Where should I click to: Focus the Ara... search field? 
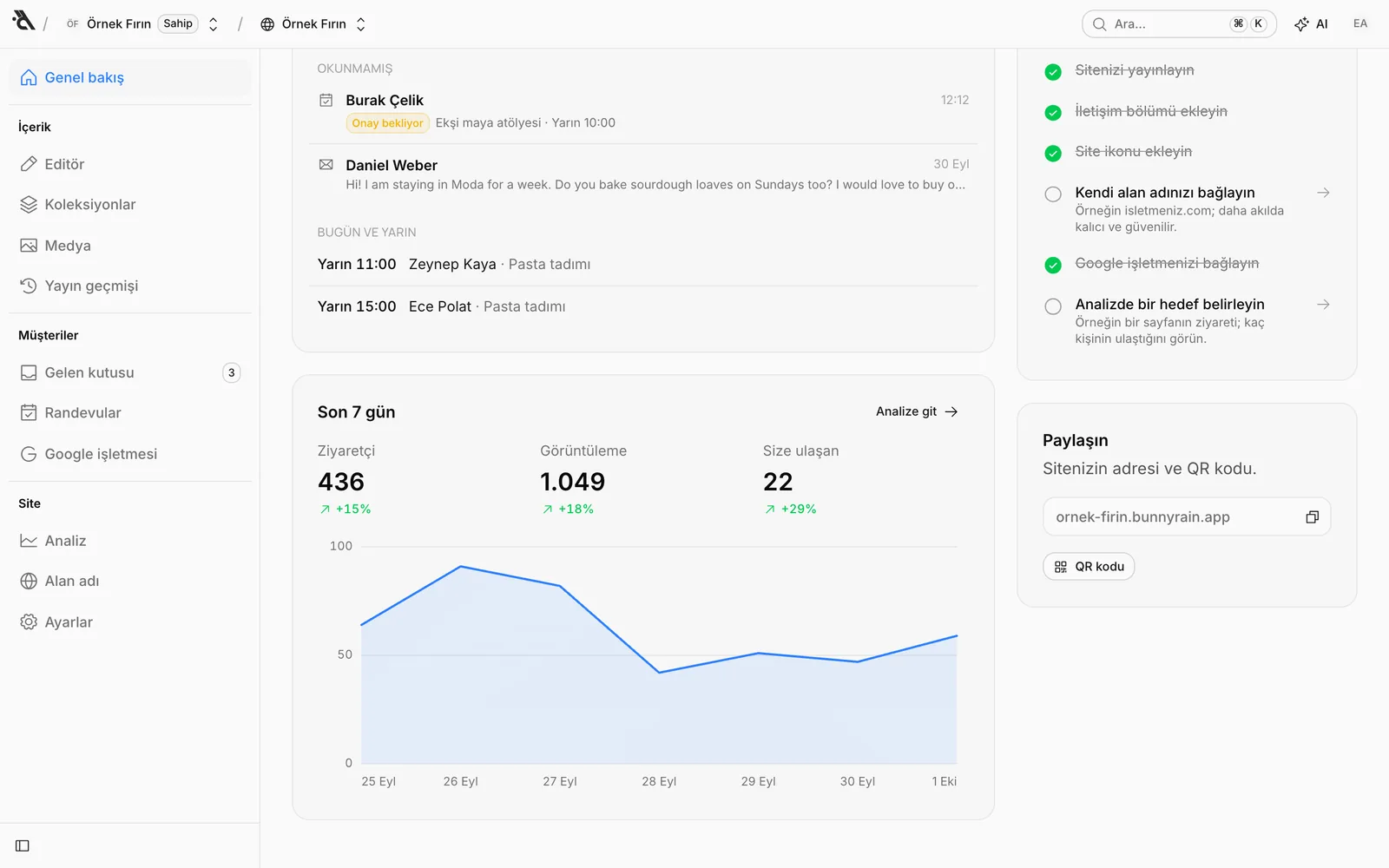(x=1179, y=24)
